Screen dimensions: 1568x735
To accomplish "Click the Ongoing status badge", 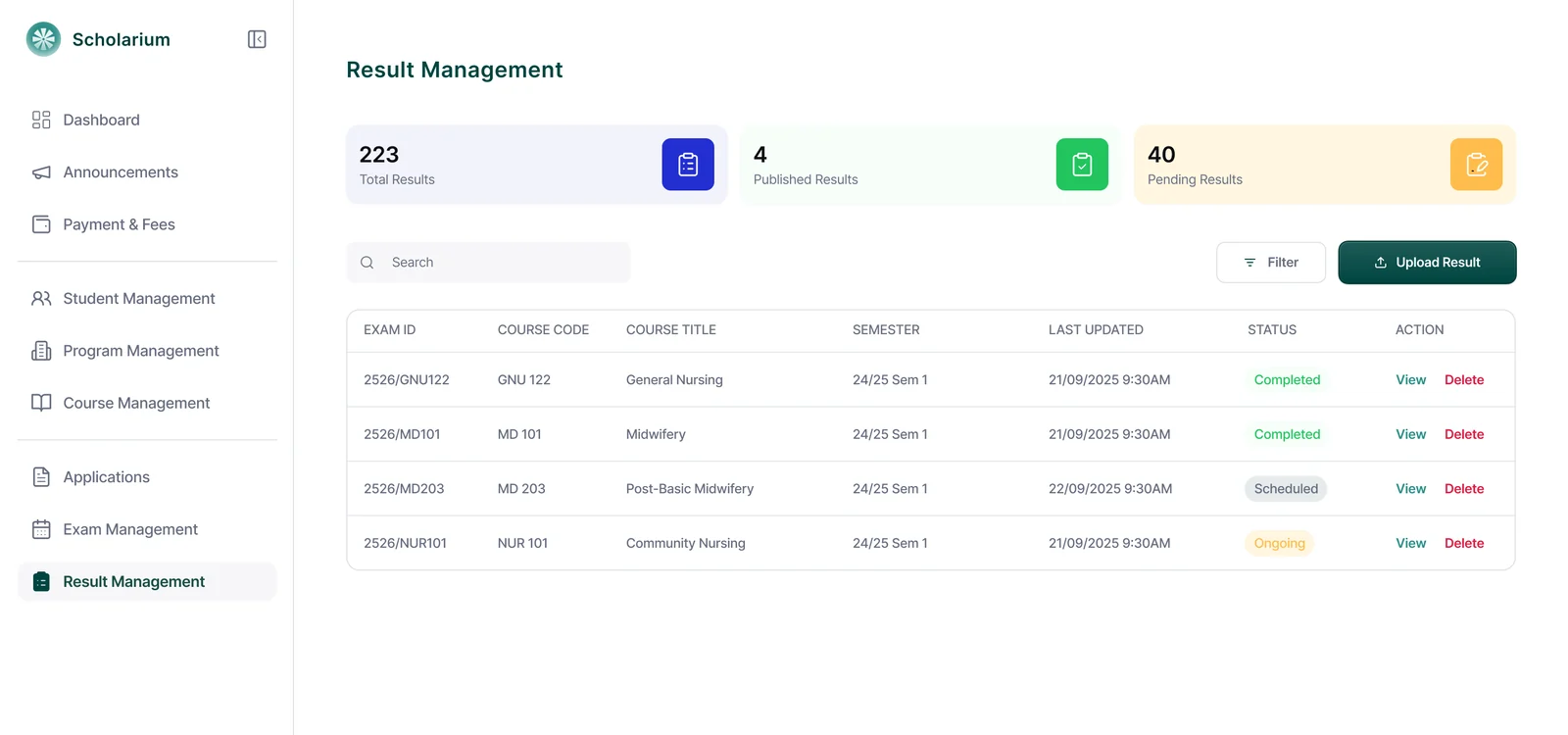I will 1279,543.
